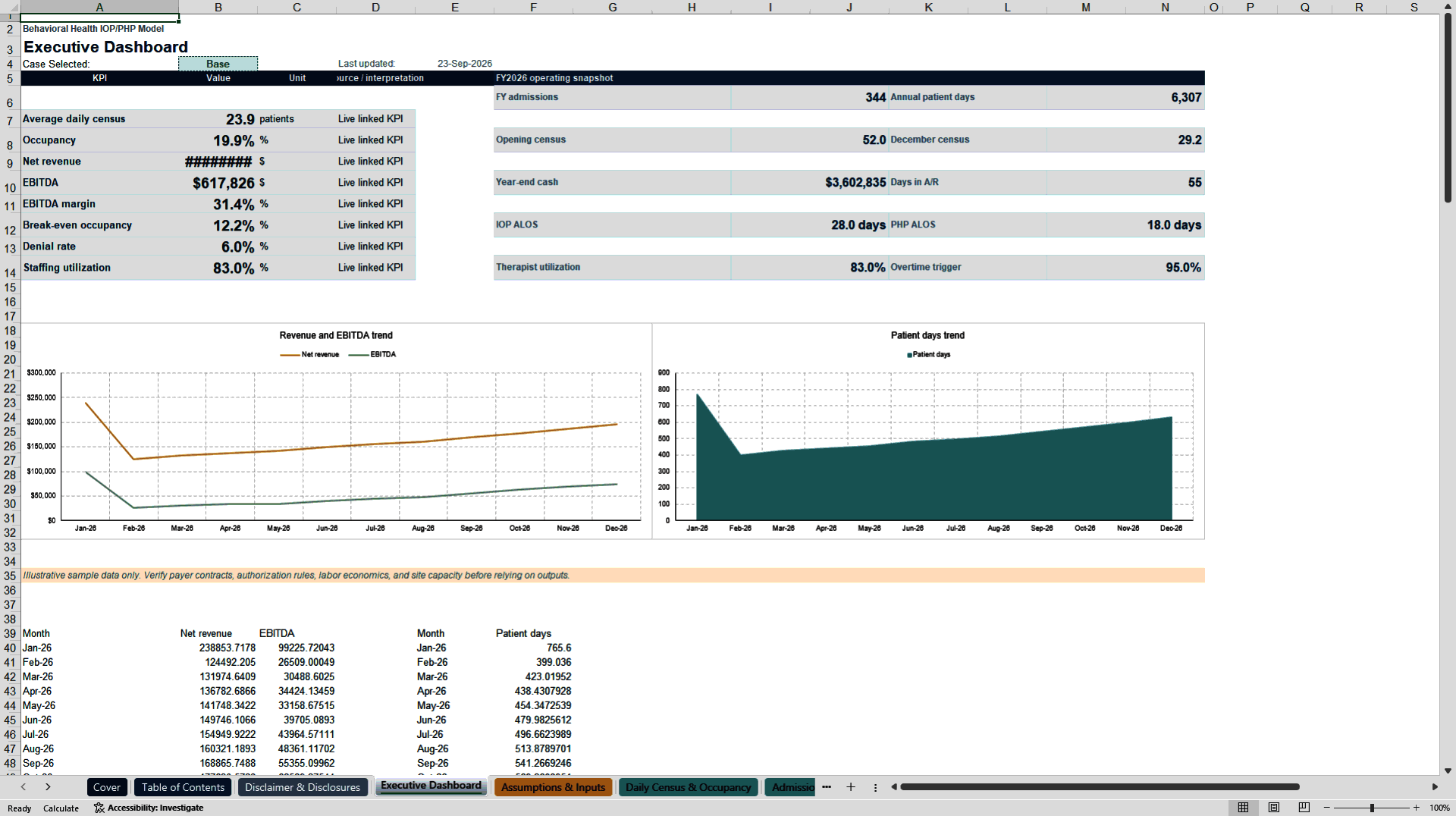This screenshot has width=1456, height=816.
Task: Click Patient days legend entry
Action: 928,354
